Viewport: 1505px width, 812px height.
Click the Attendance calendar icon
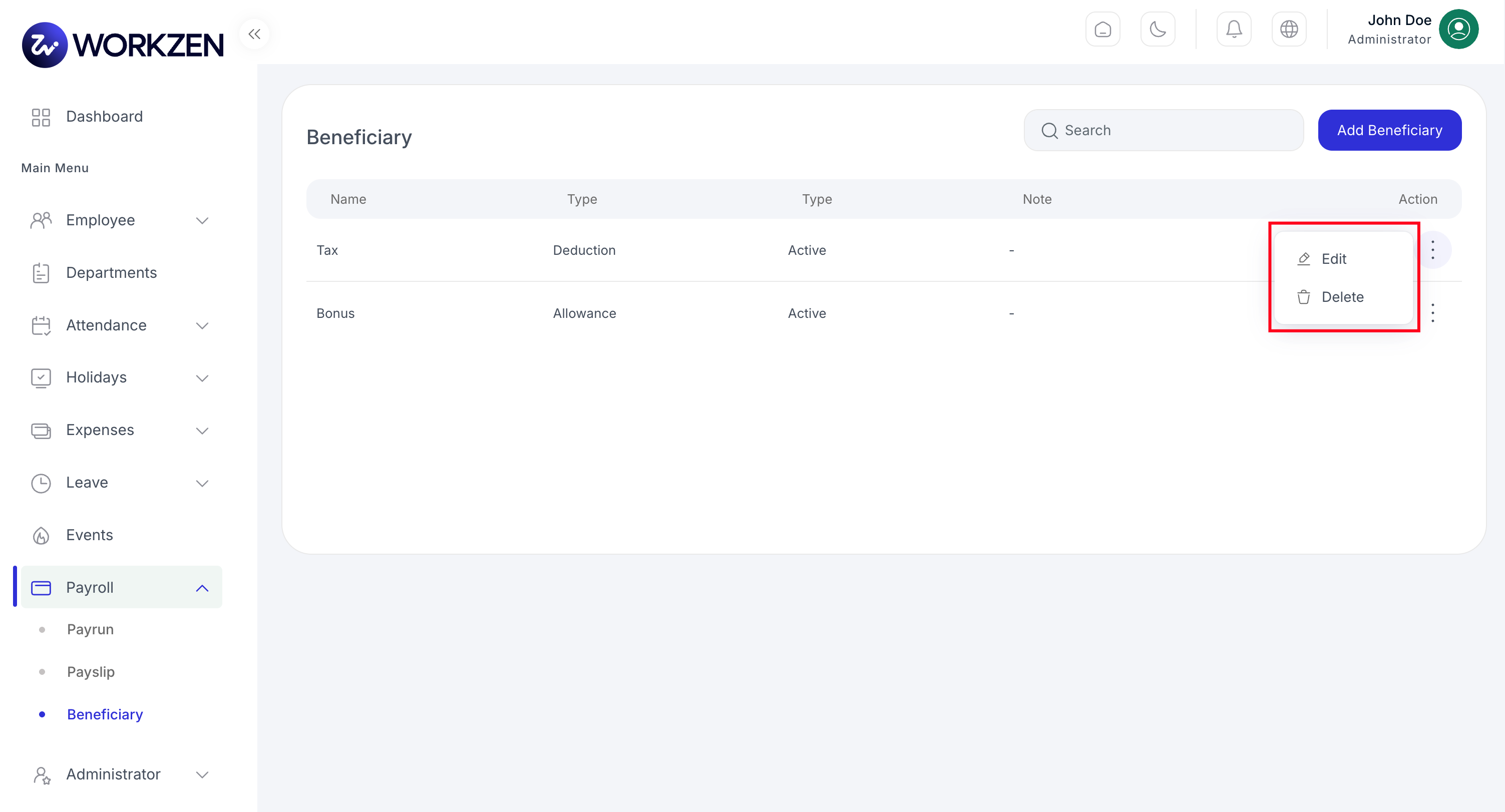point(41,325)
